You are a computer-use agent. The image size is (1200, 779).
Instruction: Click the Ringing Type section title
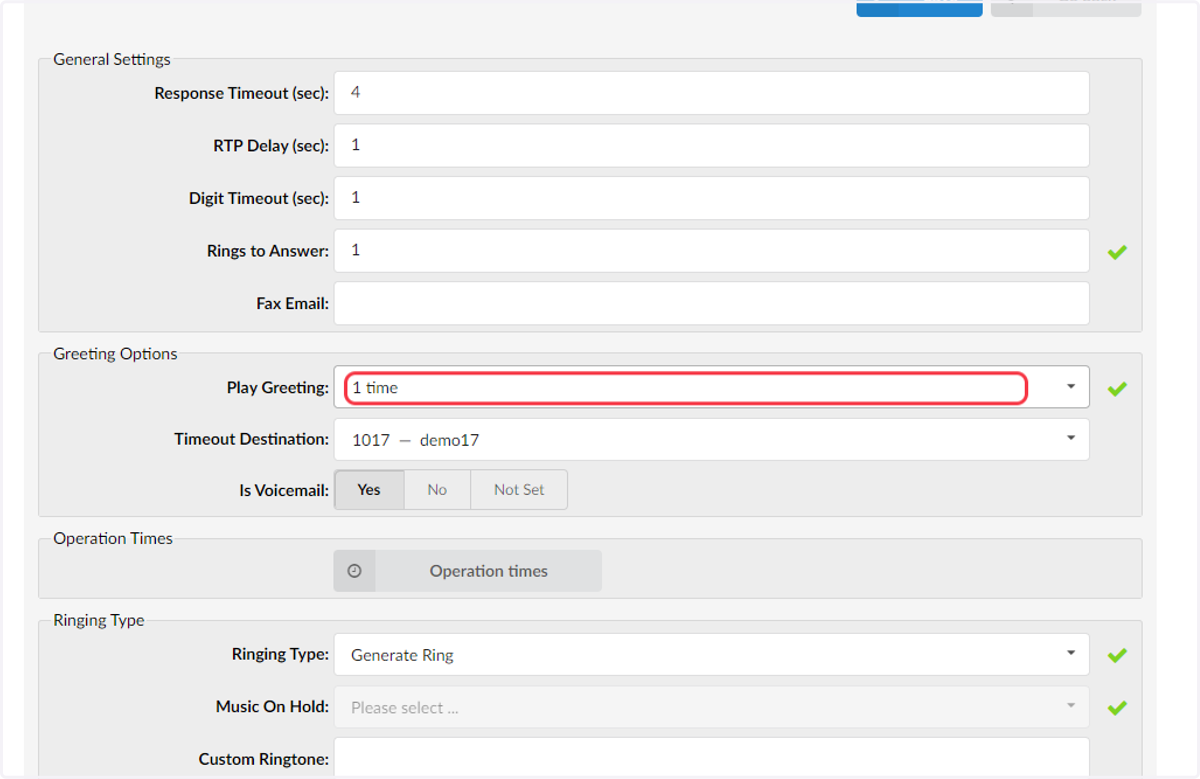[x=99, y=620]
